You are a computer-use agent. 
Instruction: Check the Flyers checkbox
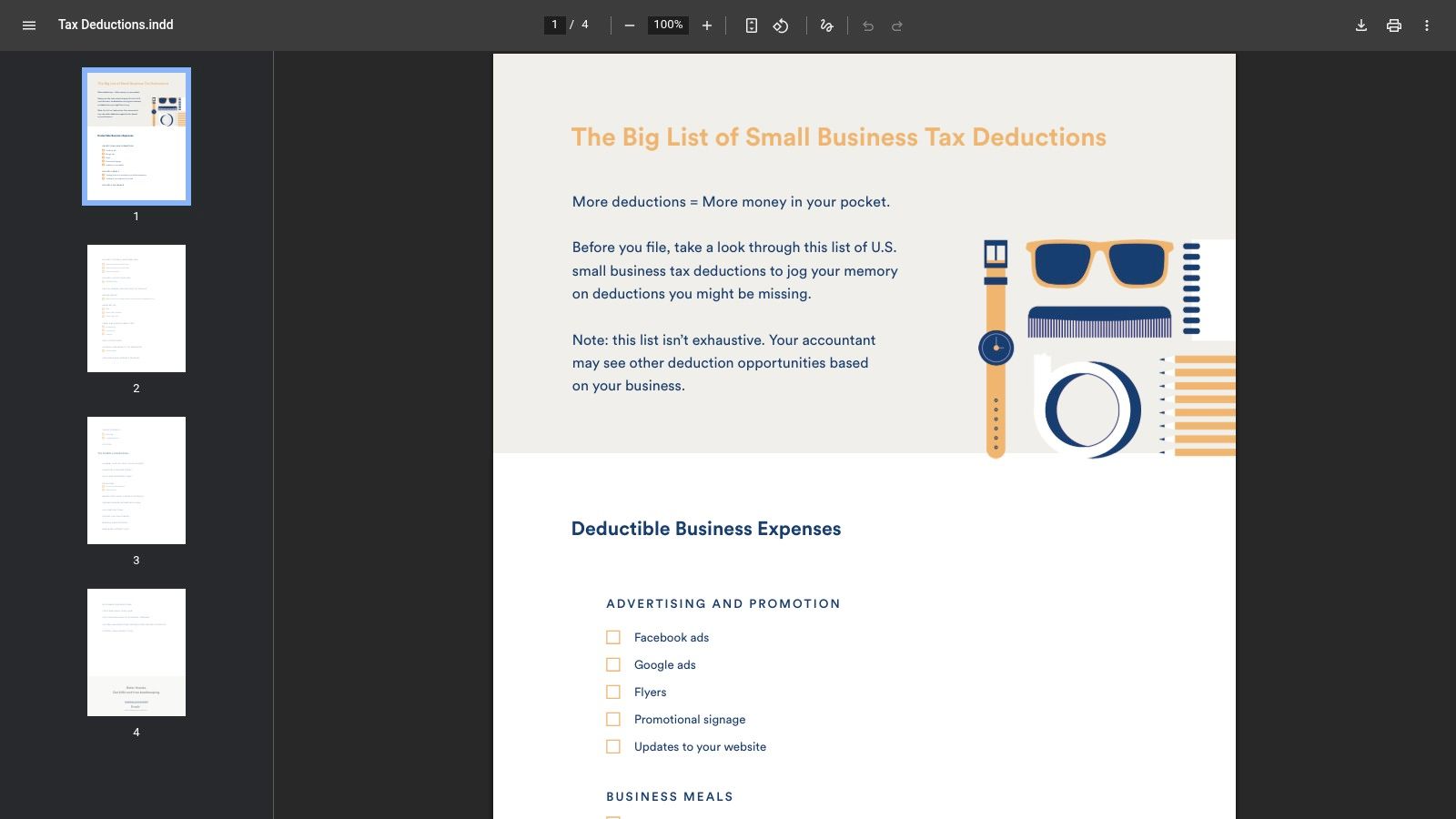tap(613, 693)
